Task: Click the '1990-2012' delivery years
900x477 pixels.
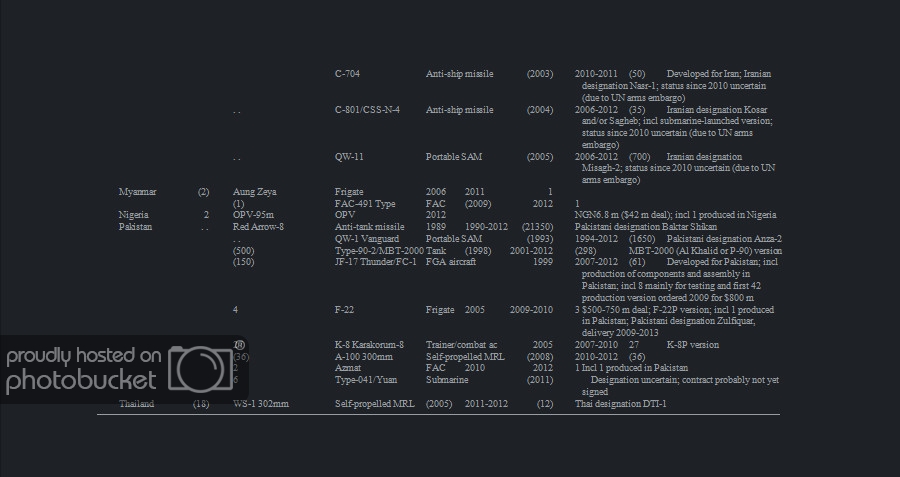Action: [486, 227]
